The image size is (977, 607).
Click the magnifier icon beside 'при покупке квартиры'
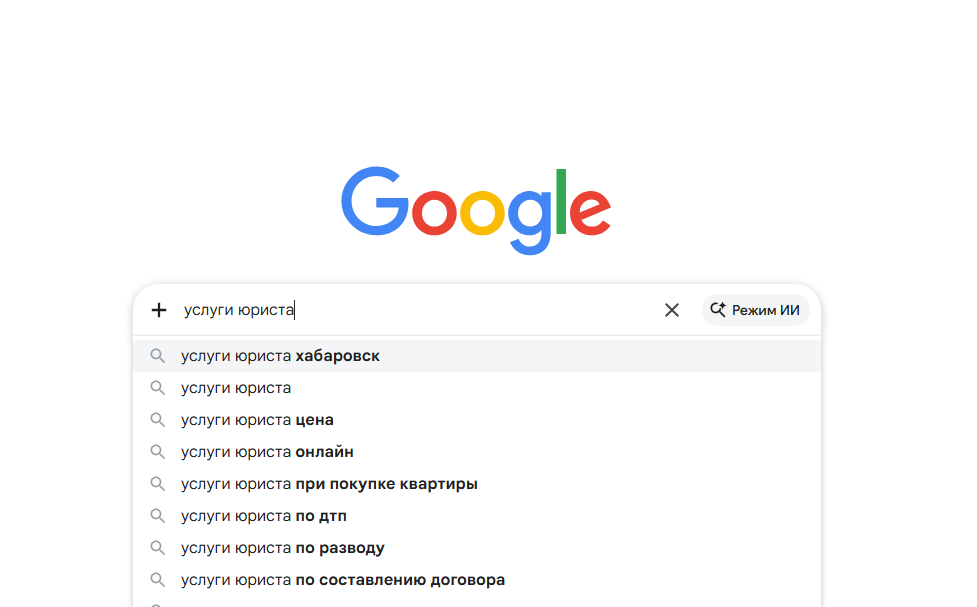(158, 484)
